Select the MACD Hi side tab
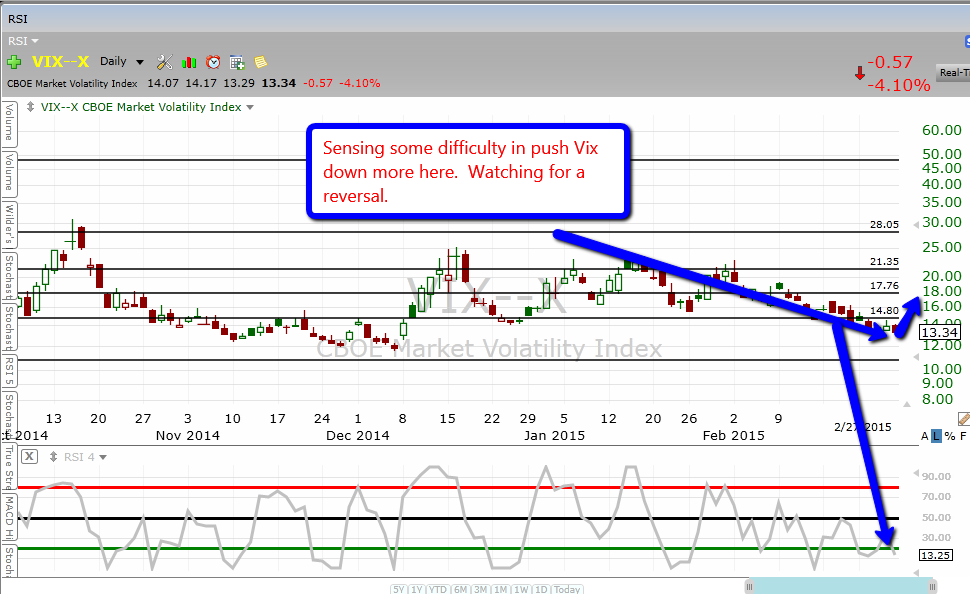Image resolution: width=970 pixels, height=594 pixels. pyautogui.click(x=9, y=519)
